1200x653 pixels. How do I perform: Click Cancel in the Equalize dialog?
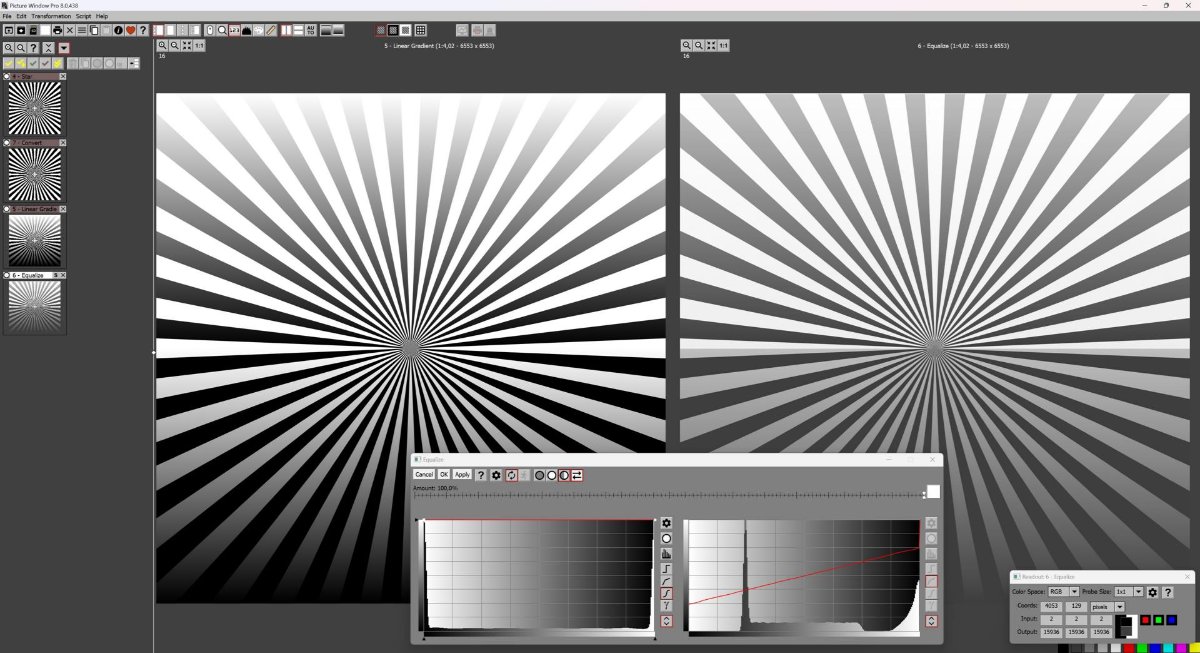click(x=424, y=475)
